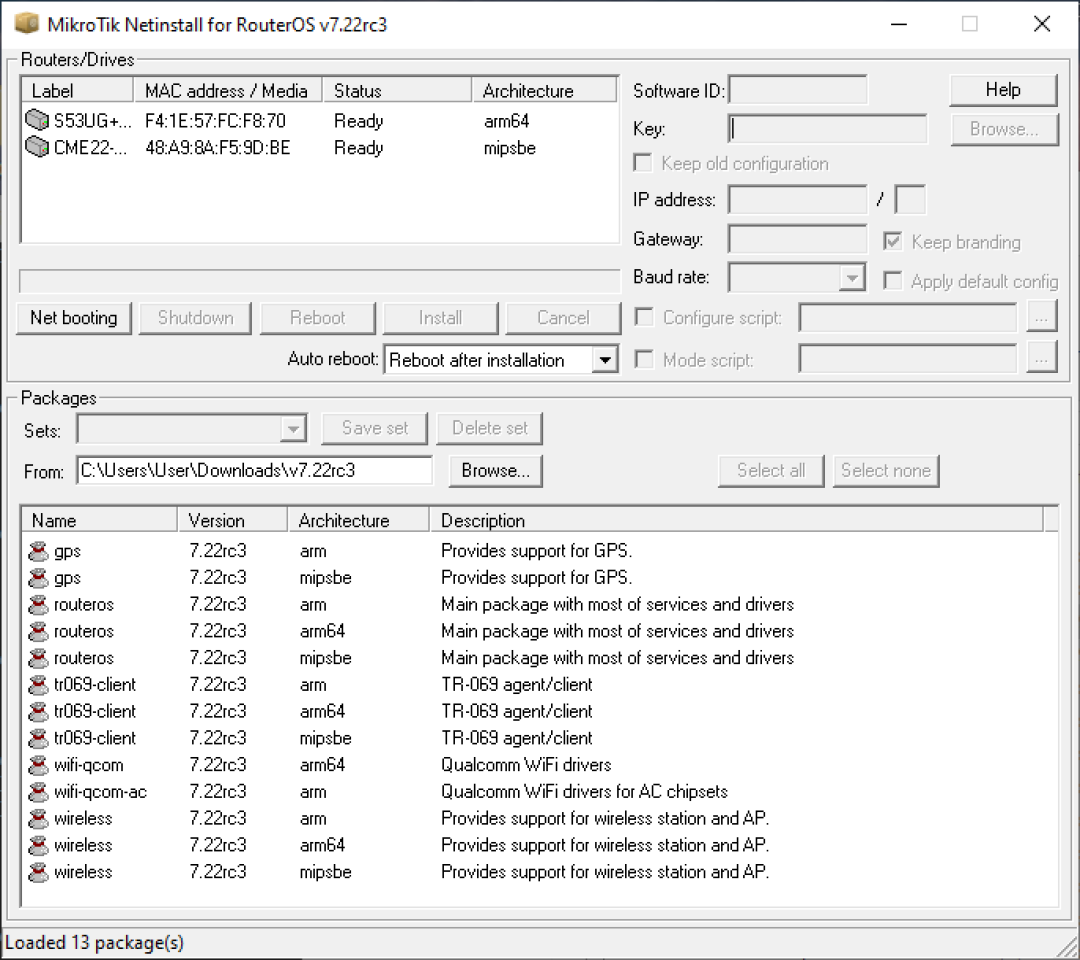Toggle the Keep branding checkbox
The height and width of the screenshot is (960, 1080).
(893, 242)
